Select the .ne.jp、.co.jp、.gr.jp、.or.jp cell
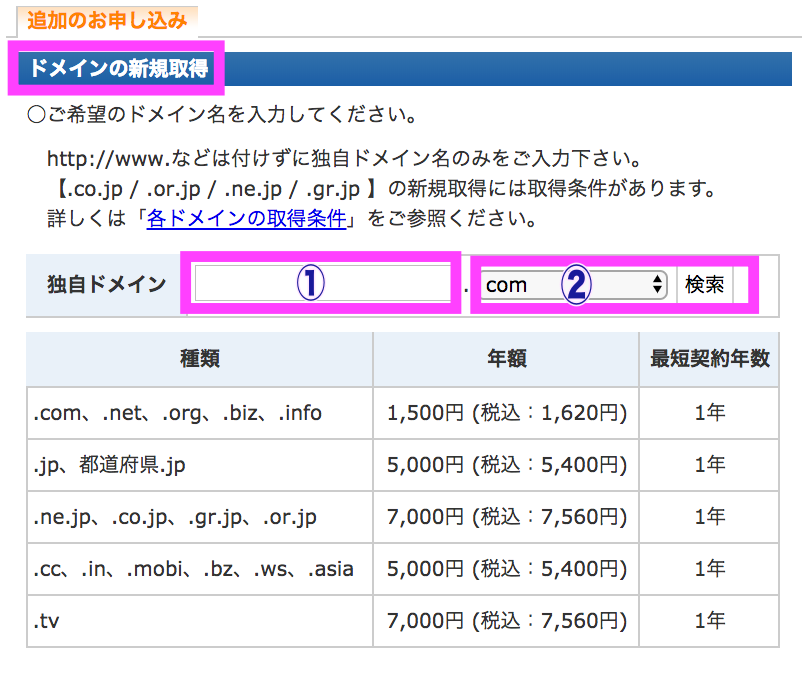Screen dimensions: 808x678 pyautogui.click(x=200, y=517)
